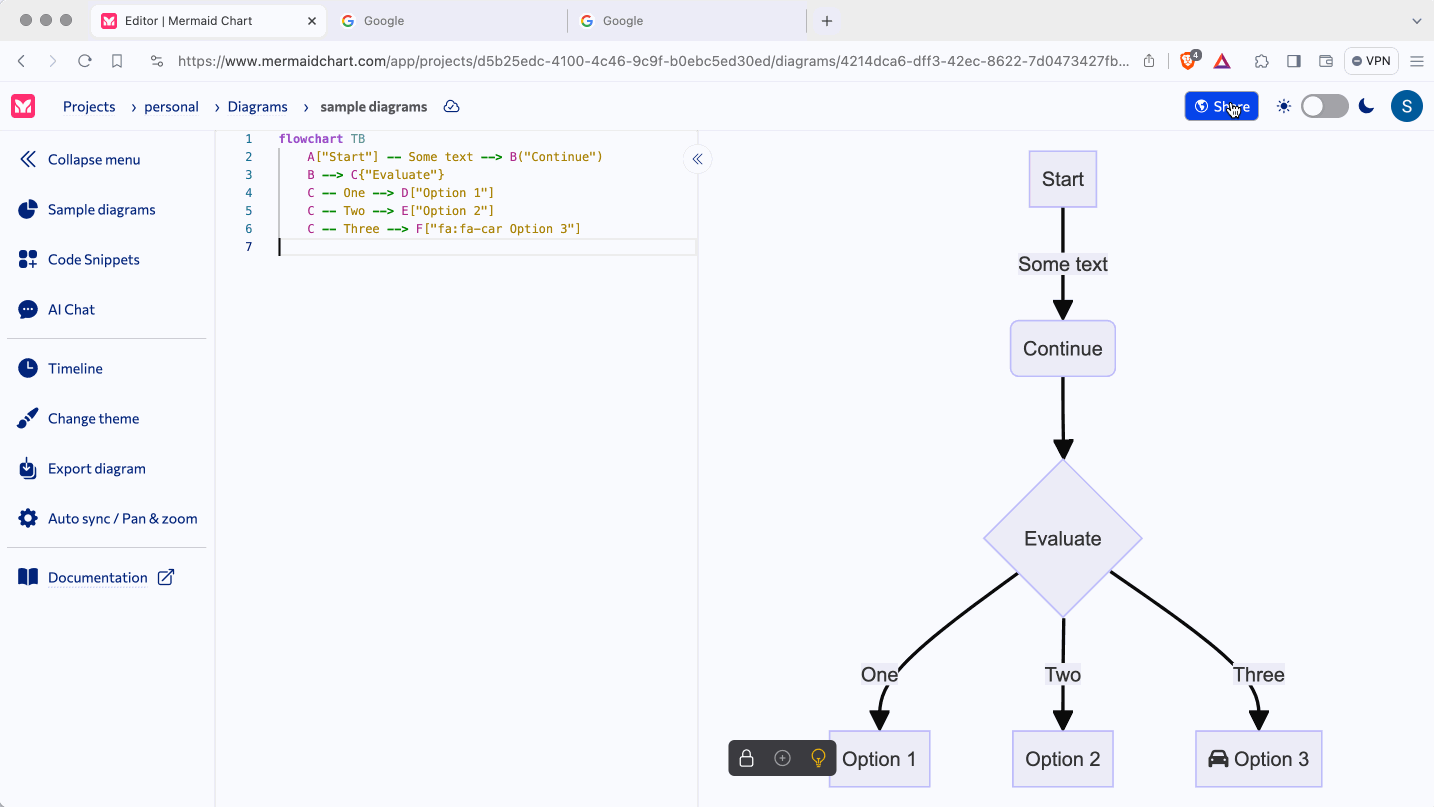Select the car Option 3 node
The width and height of the screenshot is (1434, 807).
pyautogui.click(x=1258, y=759)
